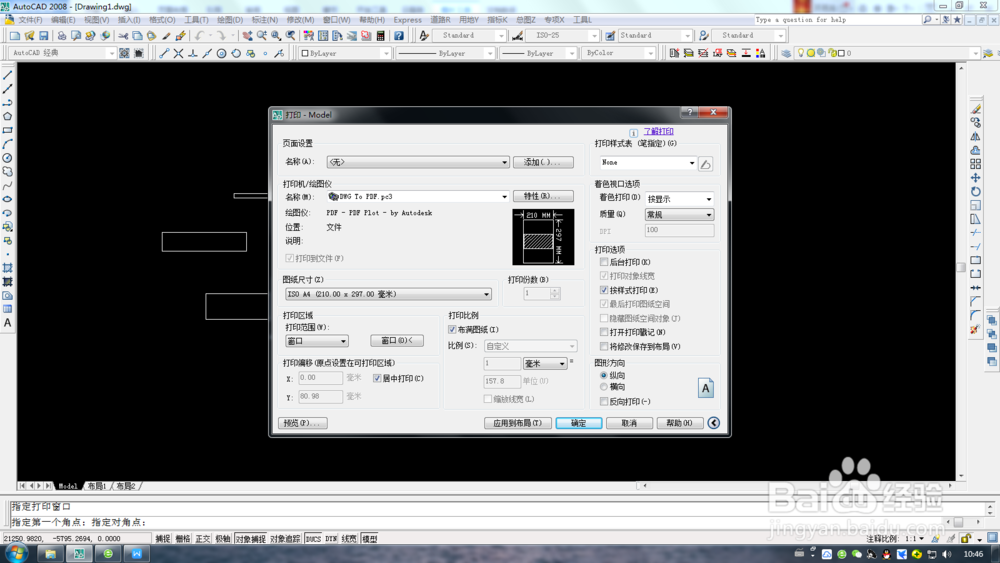This screenshot has width=1000, height=563.
Task: Click the Cancel button in plot dialog
Action: tap(629, 423)
